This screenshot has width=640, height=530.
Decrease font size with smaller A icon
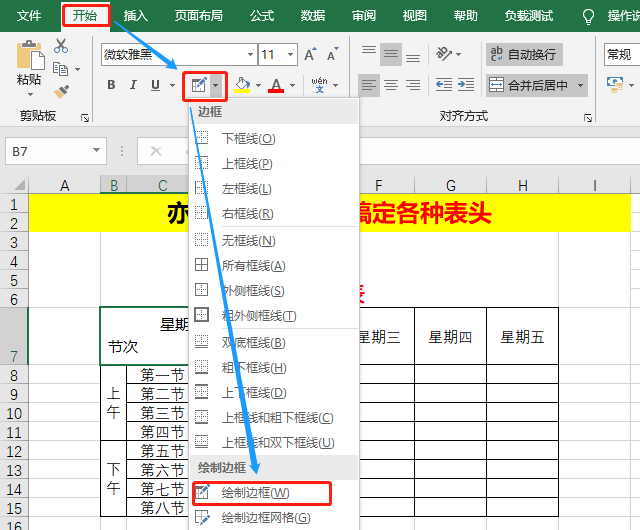click(333, 54)
